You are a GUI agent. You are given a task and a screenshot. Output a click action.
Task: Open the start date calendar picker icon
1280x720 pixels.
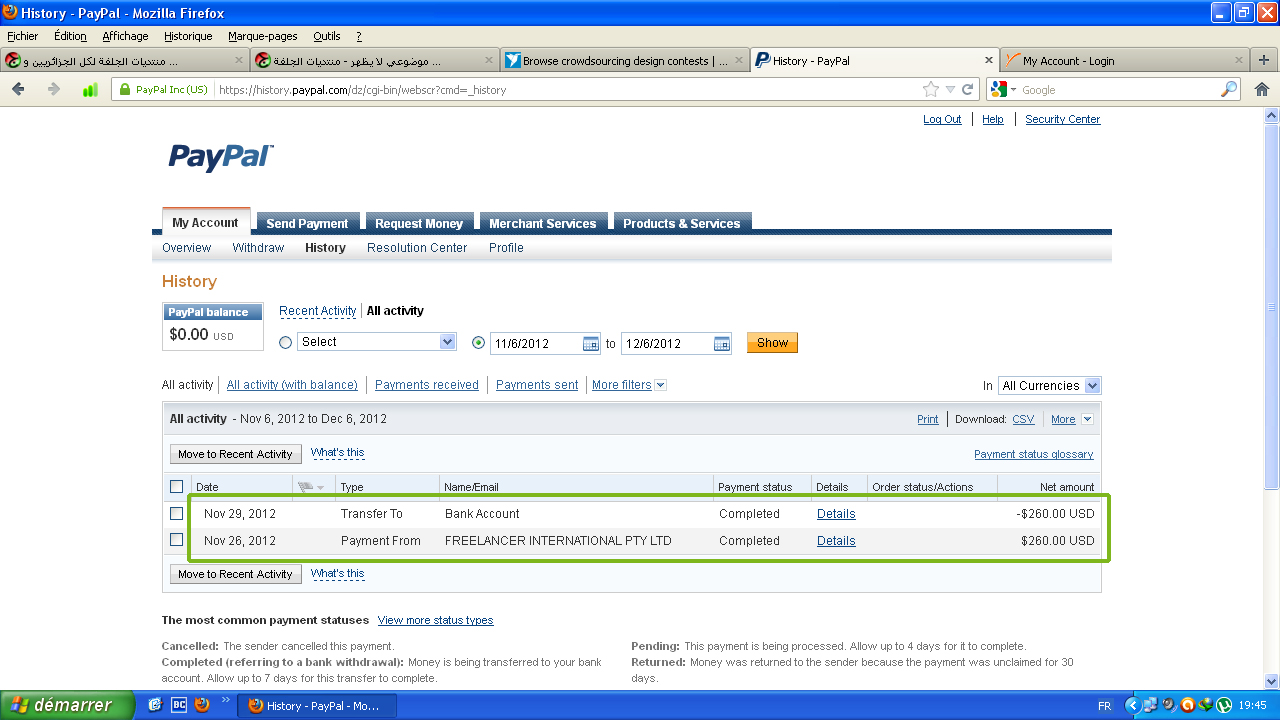click(x=591, y=343)
